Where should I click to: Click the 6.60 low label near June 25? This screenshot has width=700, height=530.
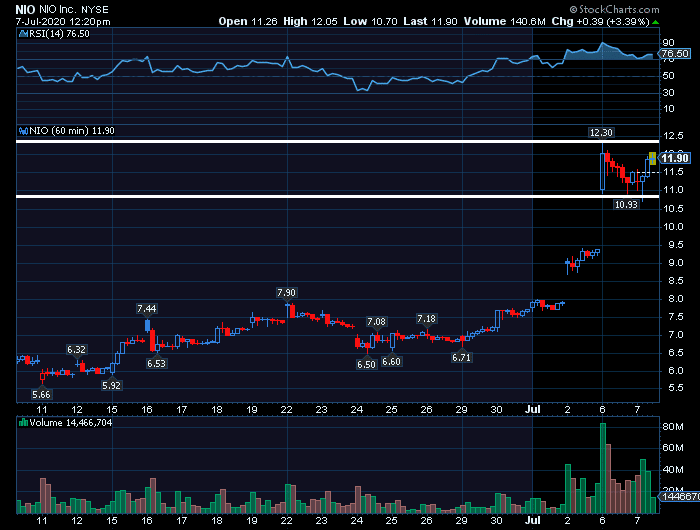click(391, 361)
